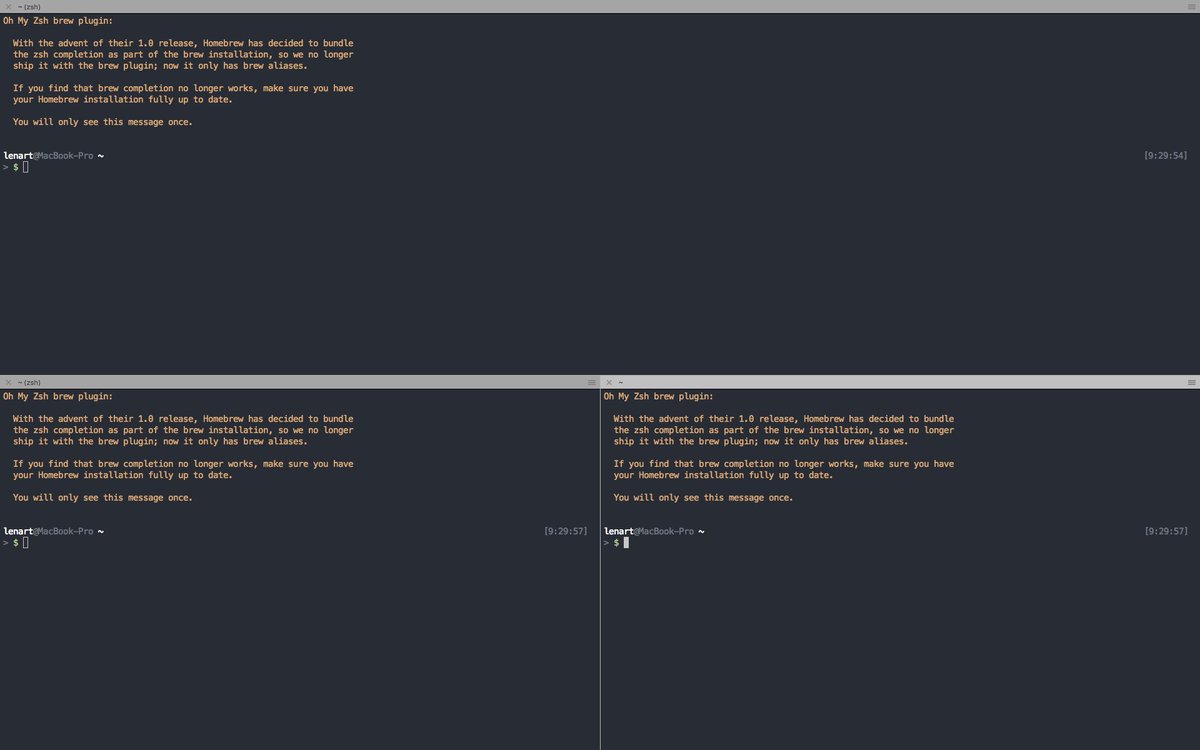Open the hamburger menu of the bottom-right pane
The width and height of the screenshot is (1200, 750).
click(x=1191, y=382)
